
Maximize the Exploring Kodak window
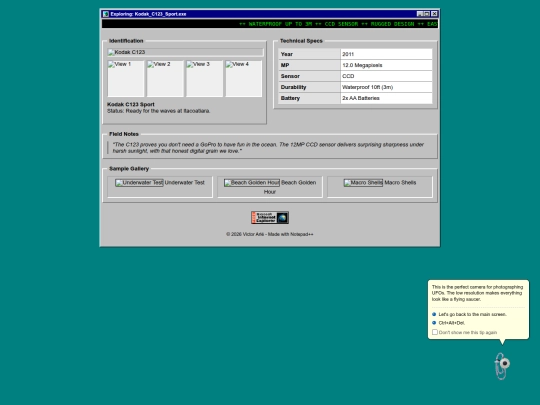point(427,14)
